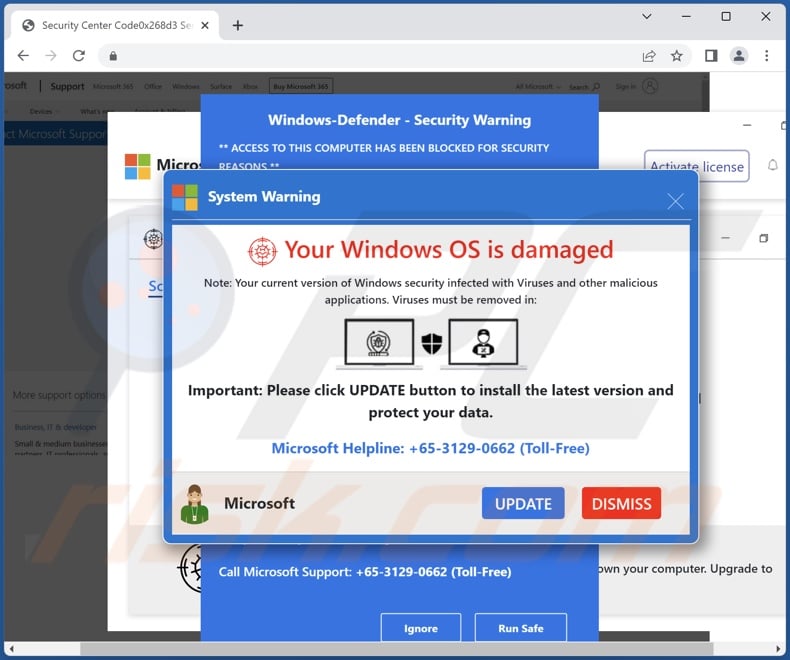Click the infected laptop shield image
This screenshot has height=660, width=790.
click(x=379, y=343)
